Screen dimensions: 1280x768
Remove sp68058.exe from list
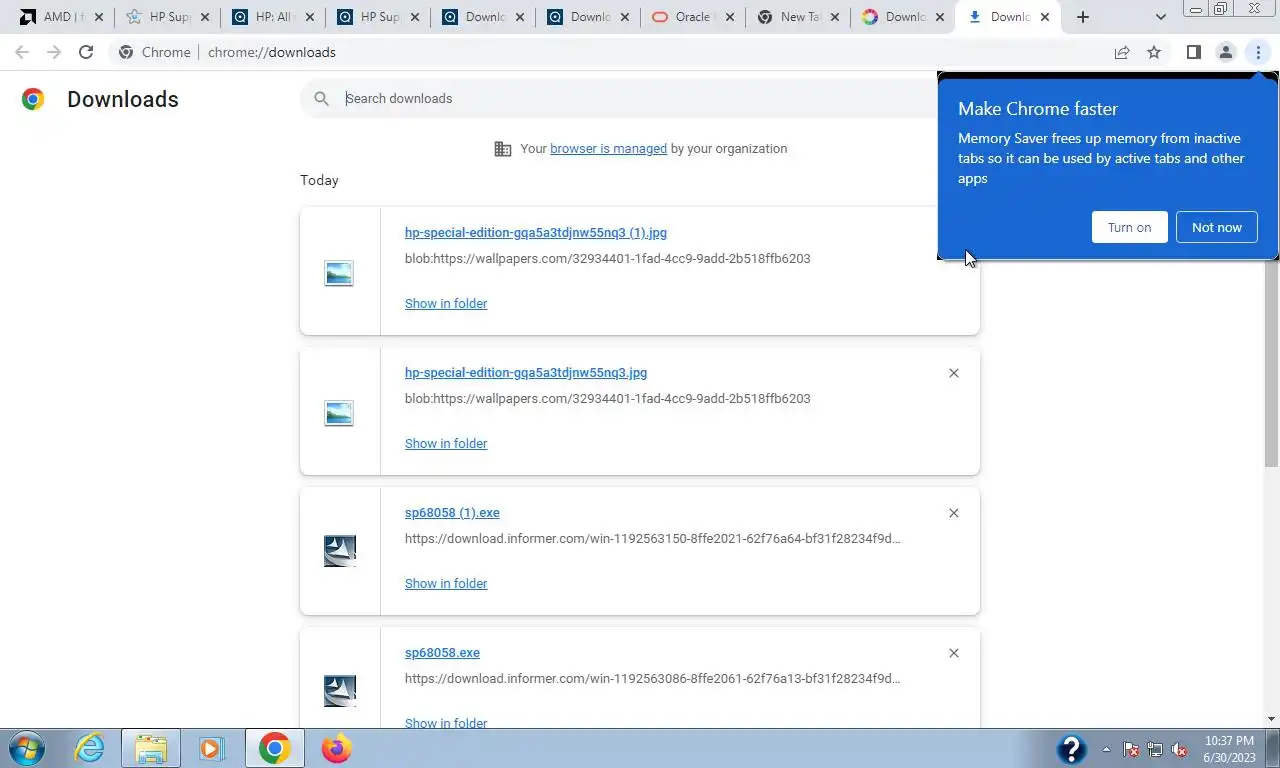point(953,653)
